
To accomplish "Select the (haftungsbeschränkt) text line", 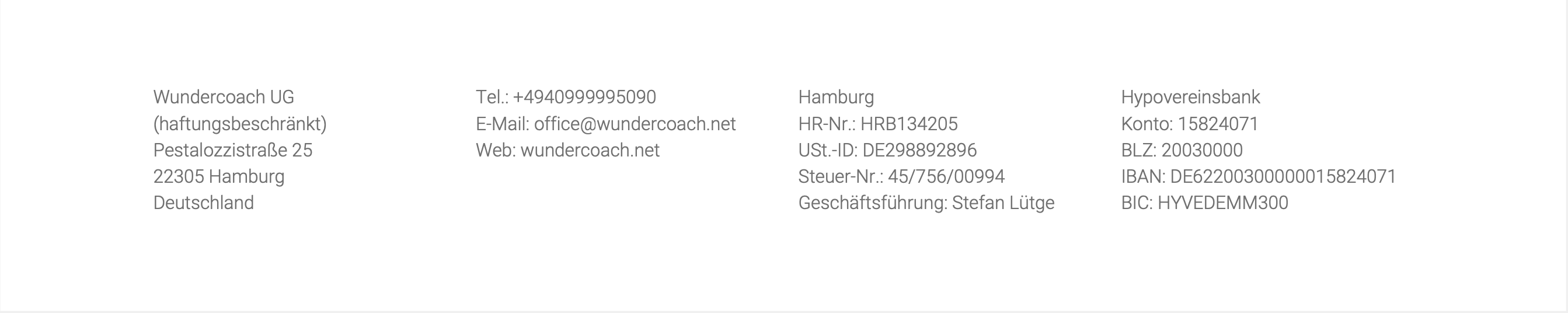I will [240, 124].
